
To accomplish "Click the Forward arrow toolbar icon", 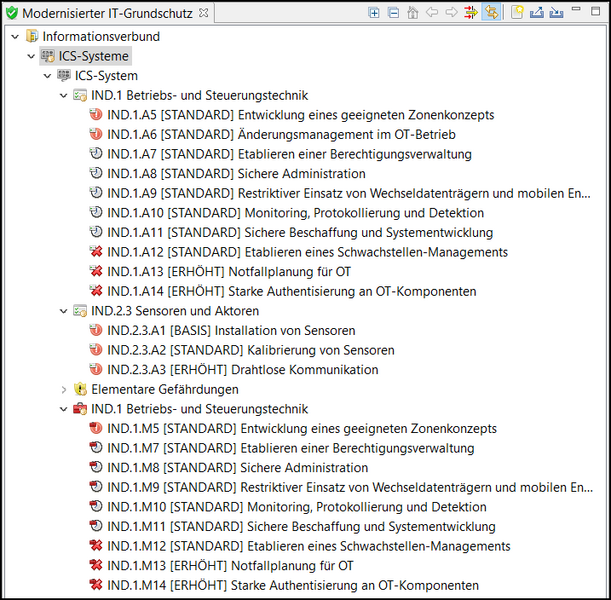I will click(x=451, y=12).
